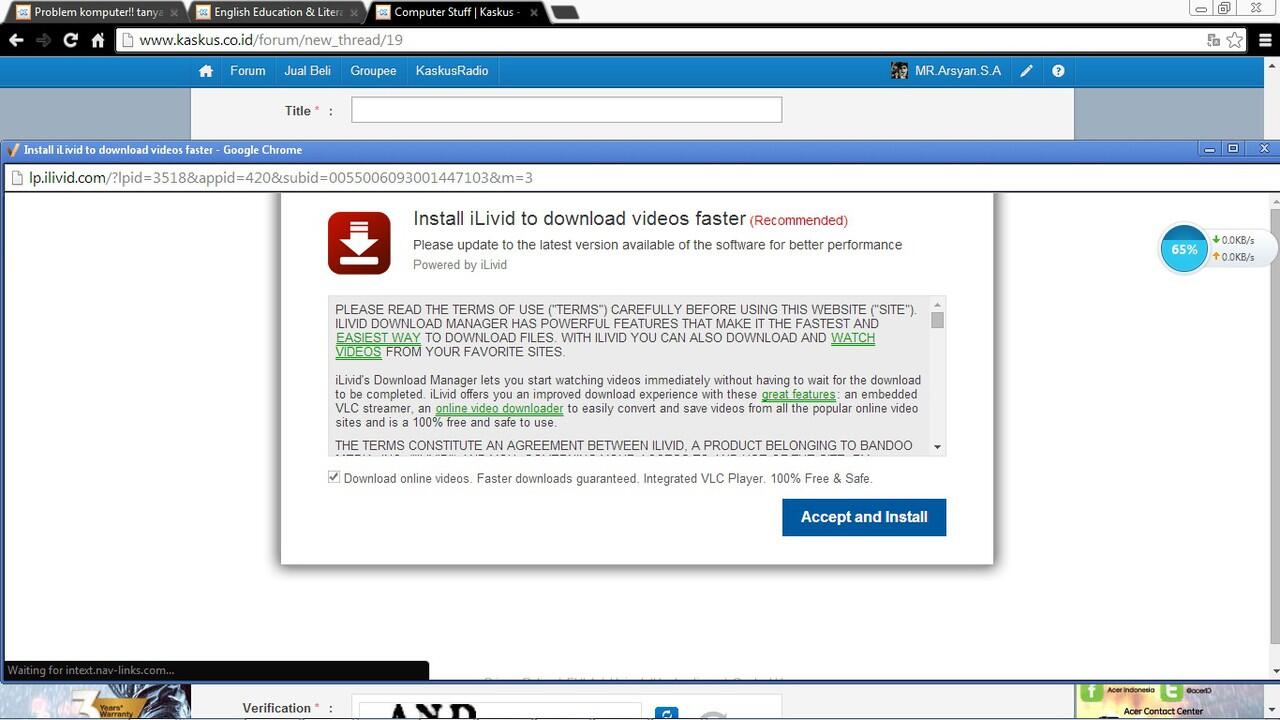The image size is (1280, 720).
Task: Close the English Education & Literature tab
Action: (x=354, y=12)
